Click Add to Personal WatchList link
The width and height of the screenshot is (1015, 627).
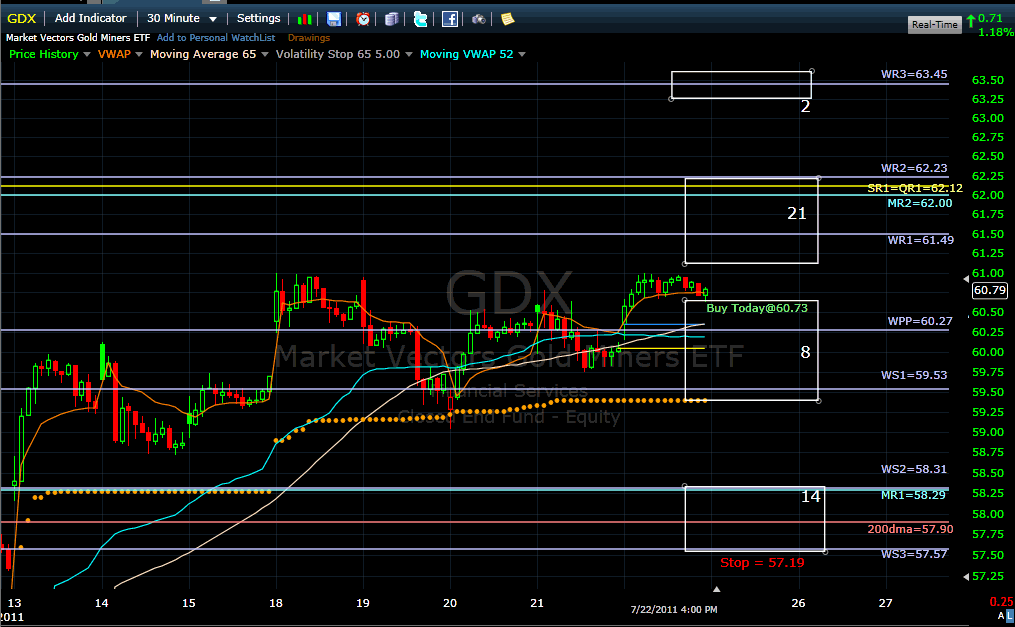coord(216,38)
